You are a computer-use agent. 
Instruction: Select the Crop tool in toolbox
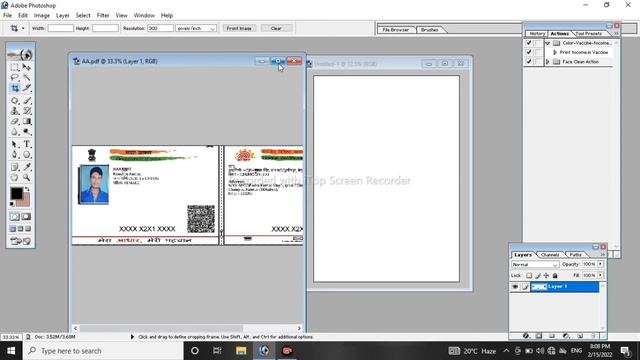click(15, 88)
